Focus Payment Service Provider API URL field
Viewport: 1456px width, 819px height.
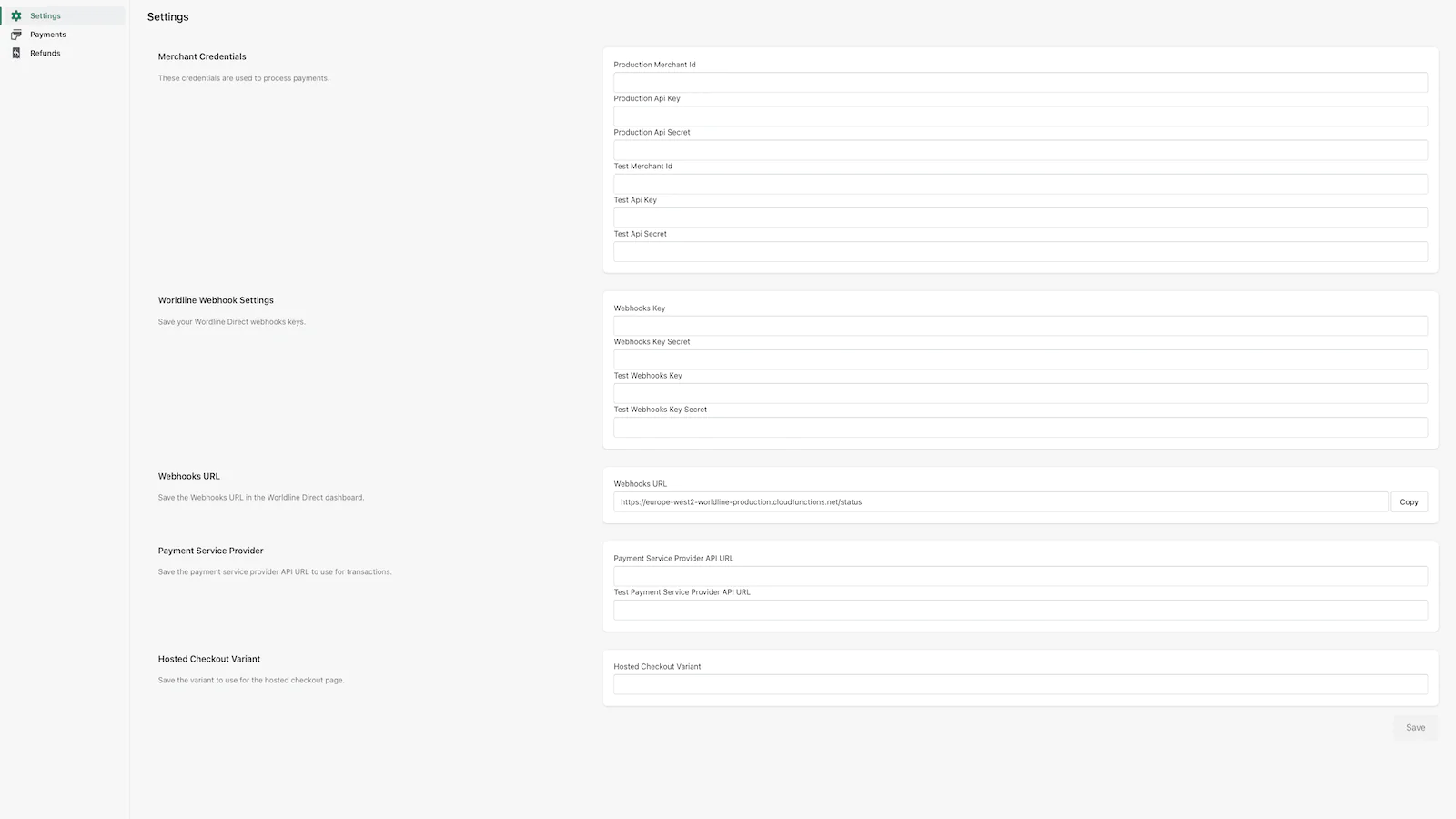pos(1020,576)
